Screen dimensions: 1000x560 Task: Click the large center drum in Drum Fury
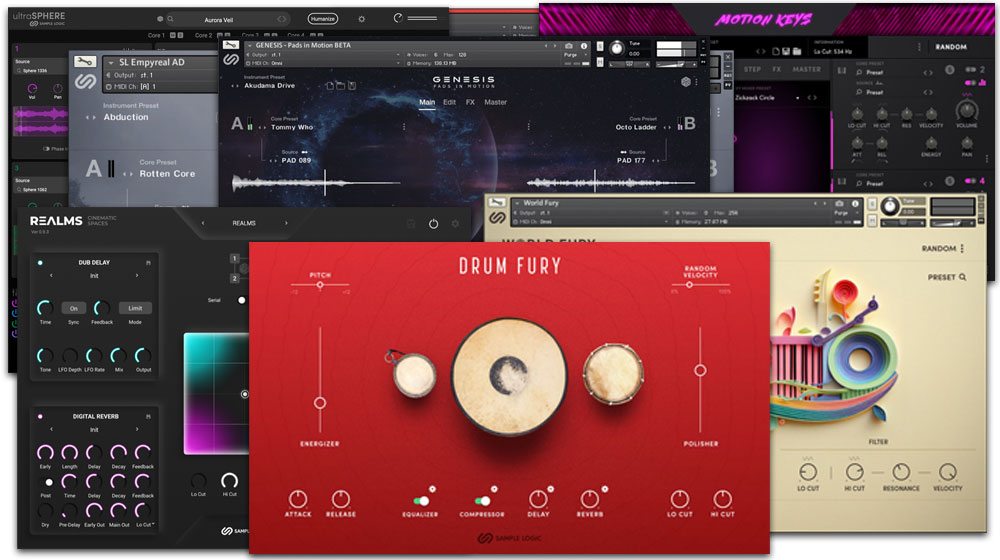[x=509, y=377]
